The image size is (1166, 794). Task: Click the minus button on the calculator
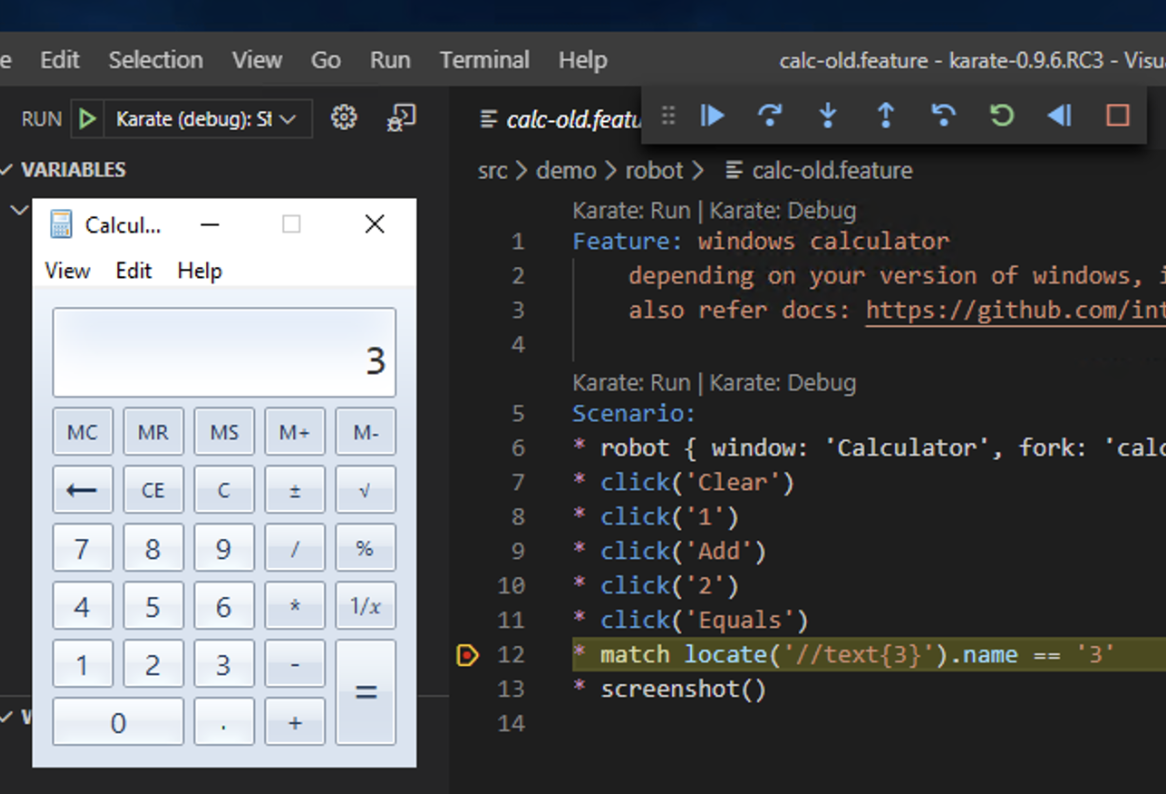coord(294,664)
